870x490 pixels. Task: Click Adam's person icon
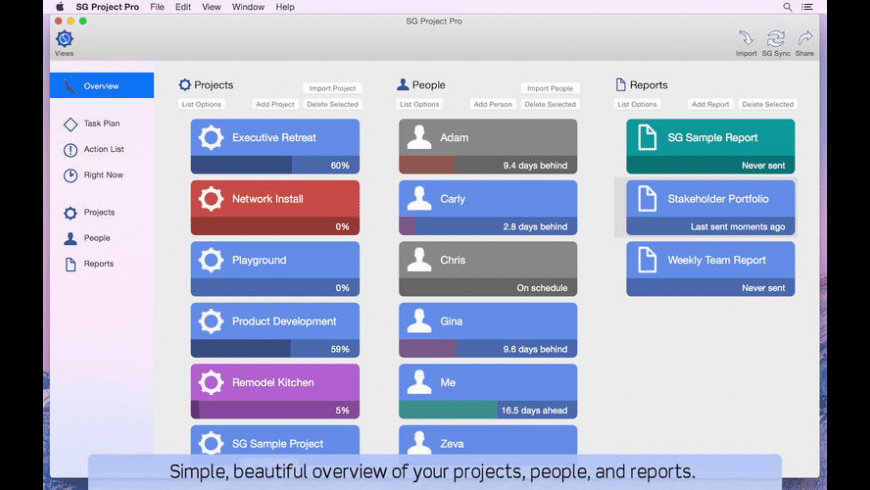pos(419,138)
